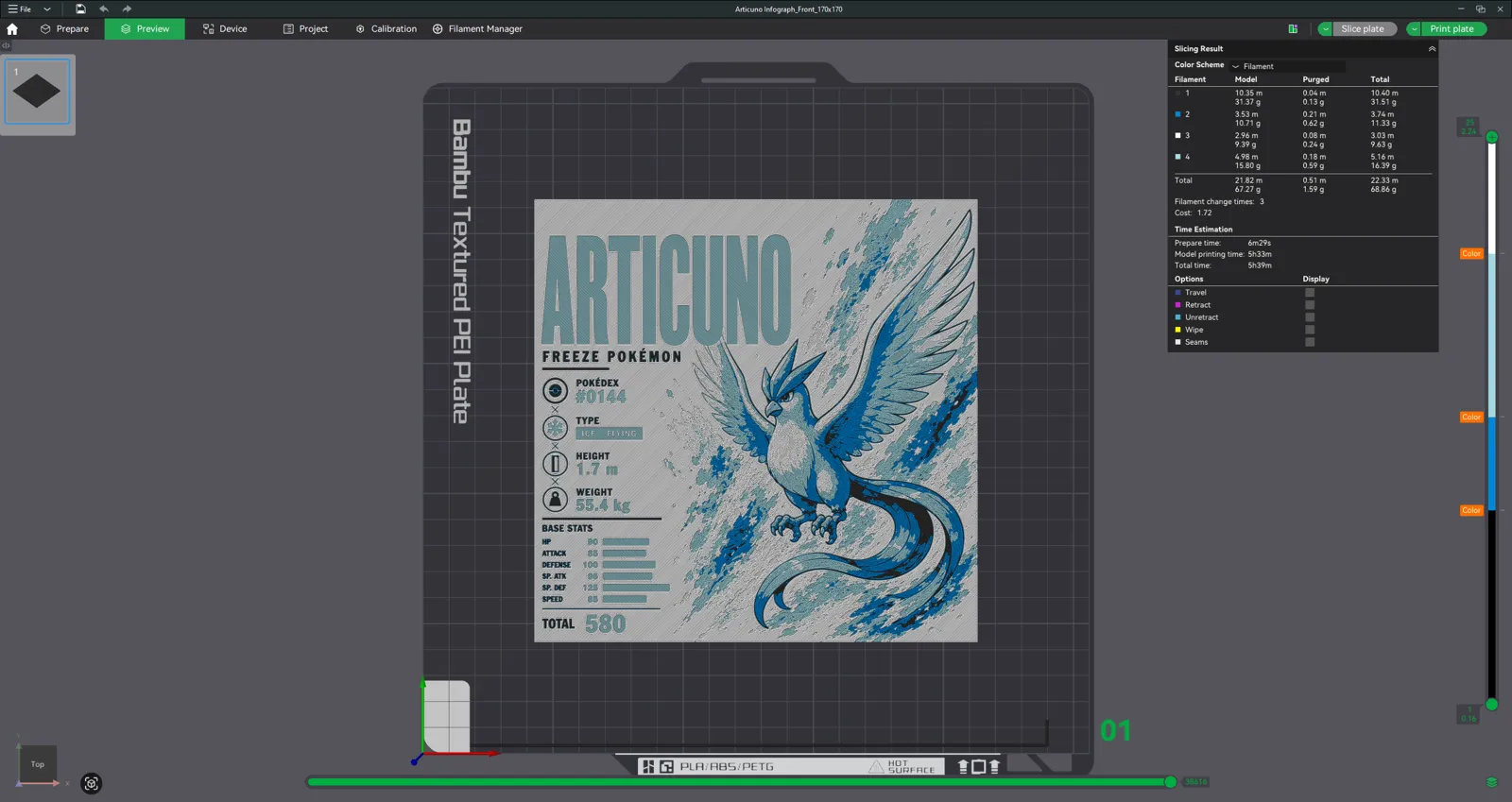Viewport: 1512px width, 802px height.
Task: Open the Filament Manager tab
Action: [477, 29]
